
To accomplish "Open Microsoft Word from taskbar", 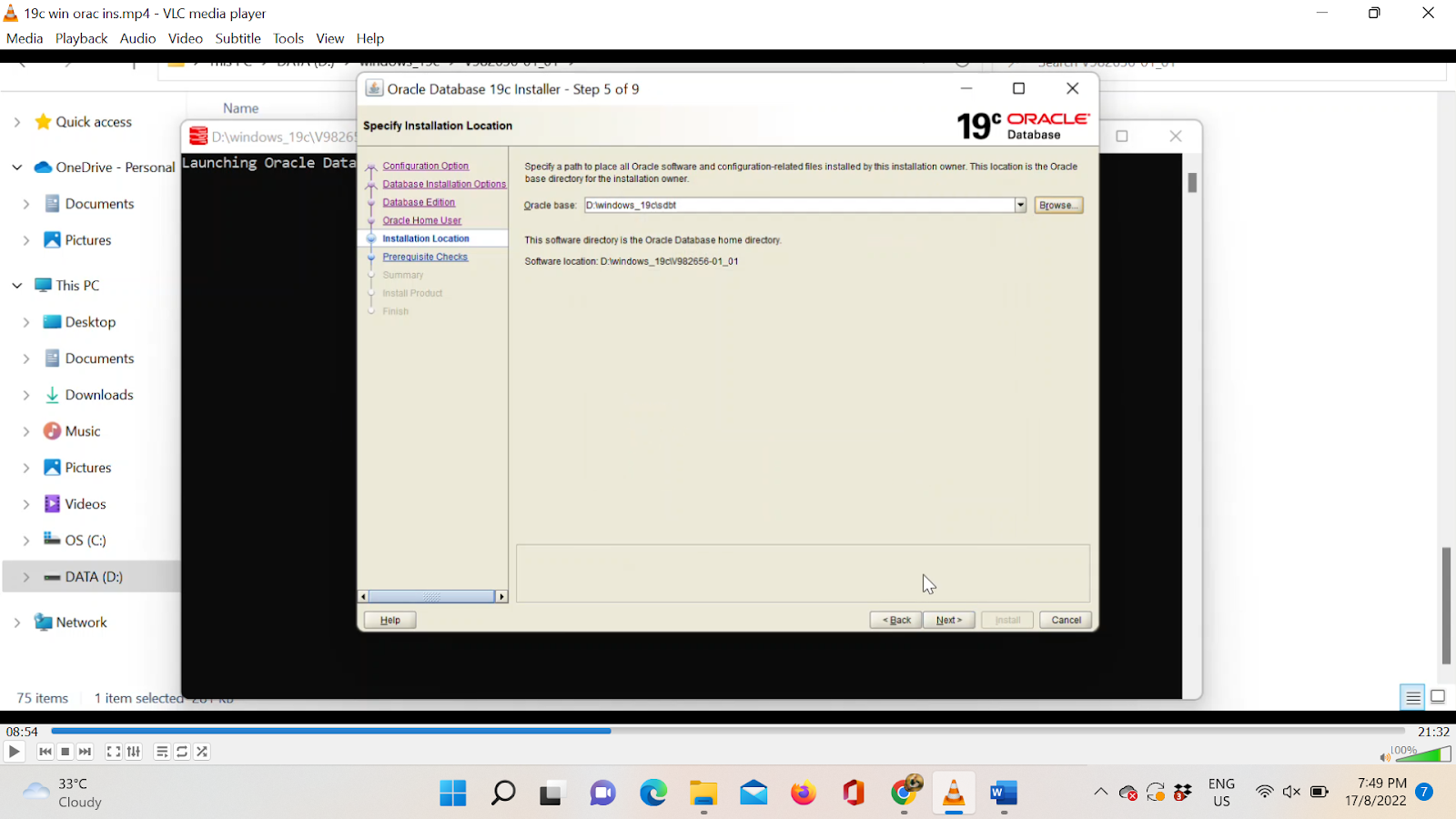I will pyautogui.click(x=1004, y=793).
